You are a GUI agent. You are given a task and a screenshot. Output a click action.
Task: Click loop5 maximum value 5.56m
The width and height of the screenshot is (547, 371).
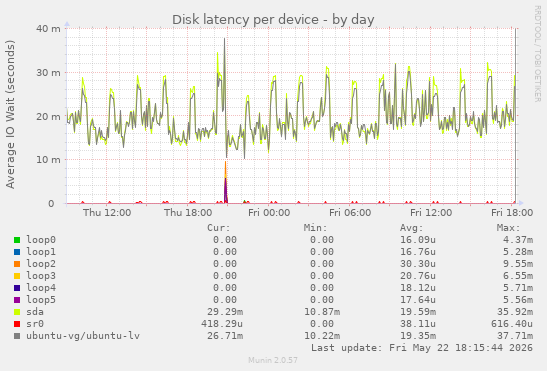518,300
